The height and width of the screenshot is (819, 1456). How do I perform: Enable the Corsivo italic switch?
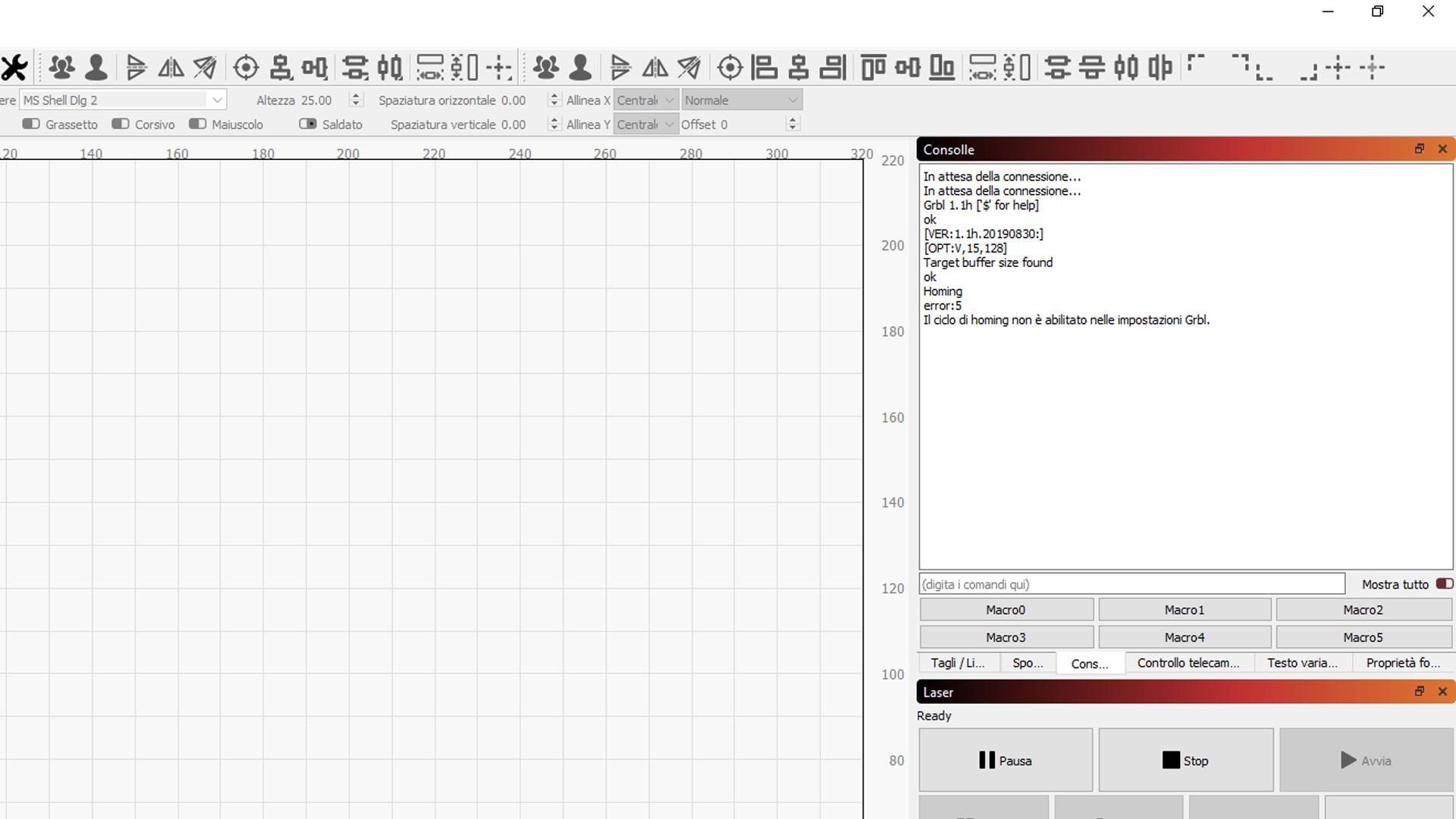coord(120,124)
